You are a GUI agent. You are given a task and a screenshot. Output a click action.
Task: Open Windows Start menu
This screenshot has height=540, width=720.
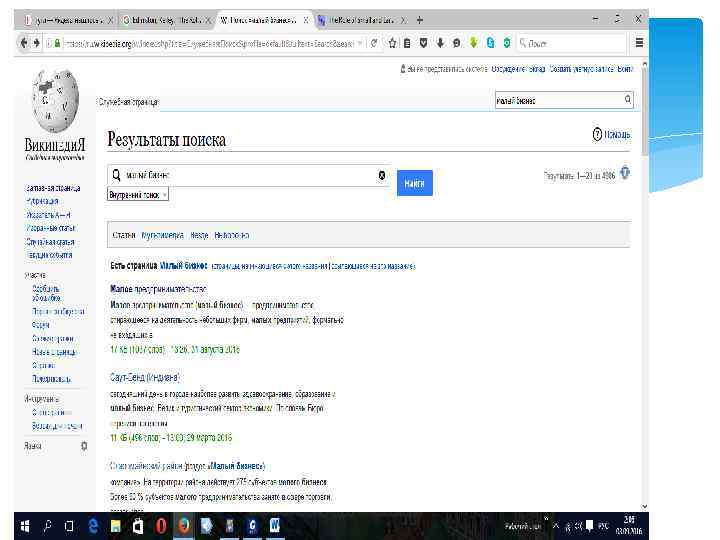(25, 526)
